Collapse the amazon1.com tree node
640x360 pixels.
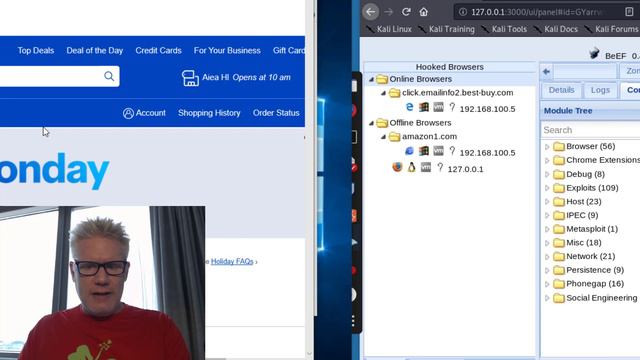pyautogui.click(x=384, y=137)
